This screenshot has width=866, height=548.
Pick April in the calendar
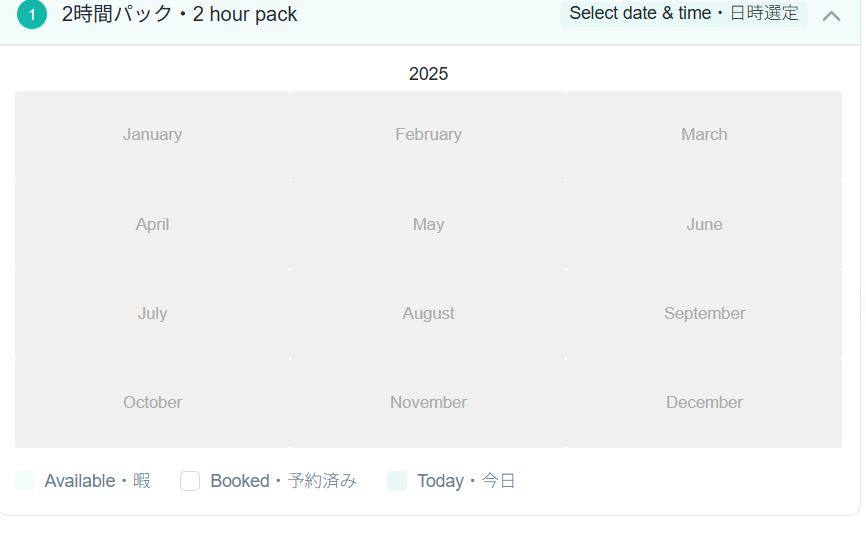tap(152, 224)
